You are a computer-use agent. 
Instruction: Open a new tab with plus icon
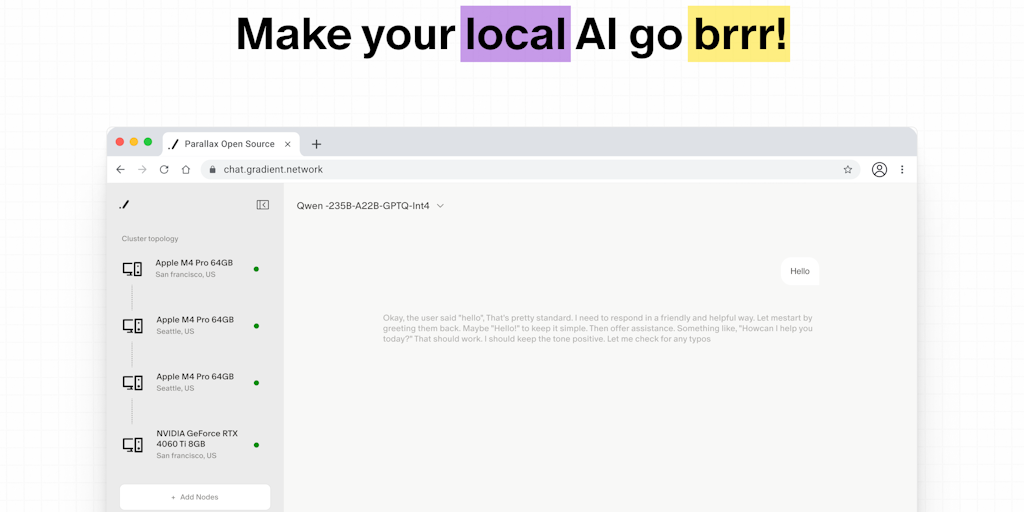point(316,144)
